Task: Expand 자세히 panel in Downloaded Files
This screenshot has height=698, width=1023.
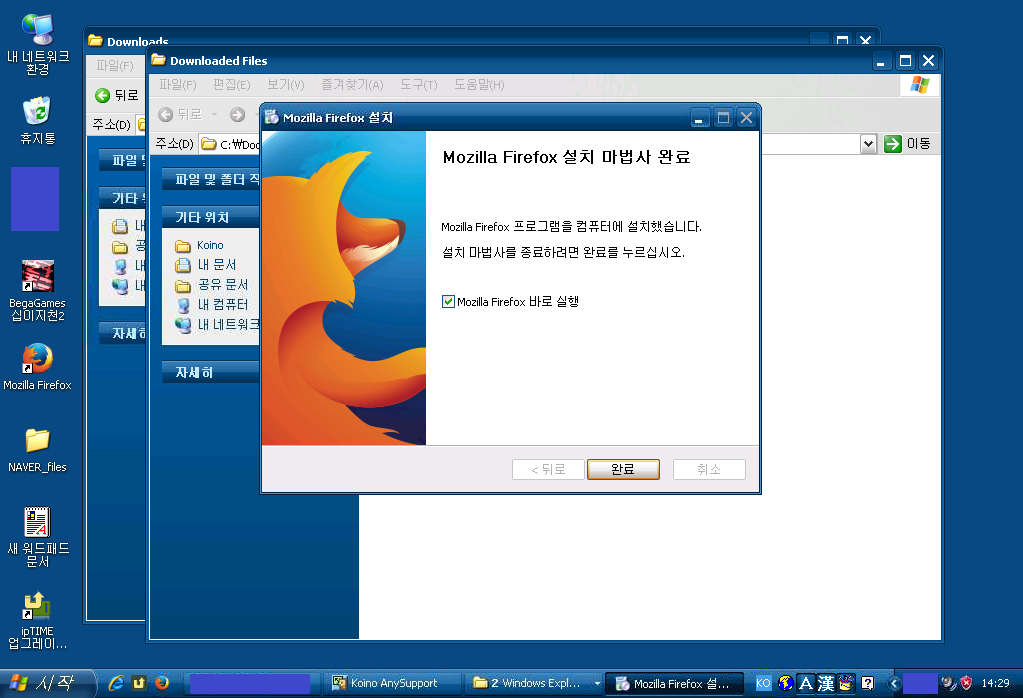Action: click(x=210, y=372)
